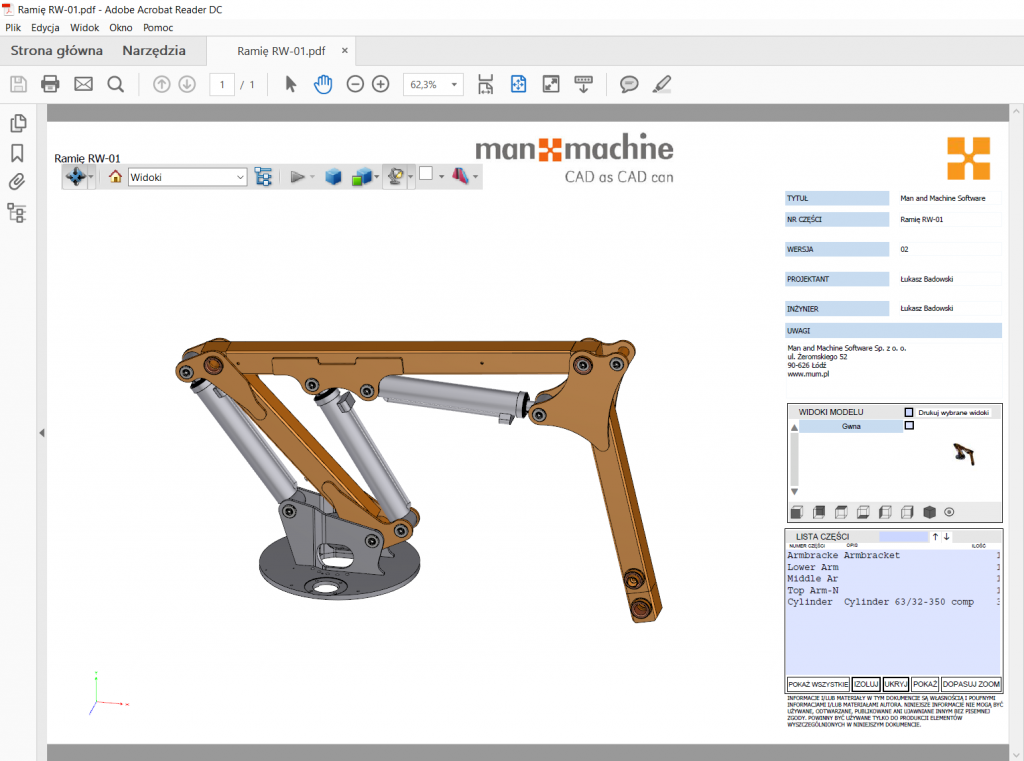Click the zoom in plus icon
This screenshot has width=1024, height=761.
[x=380, y=85]
